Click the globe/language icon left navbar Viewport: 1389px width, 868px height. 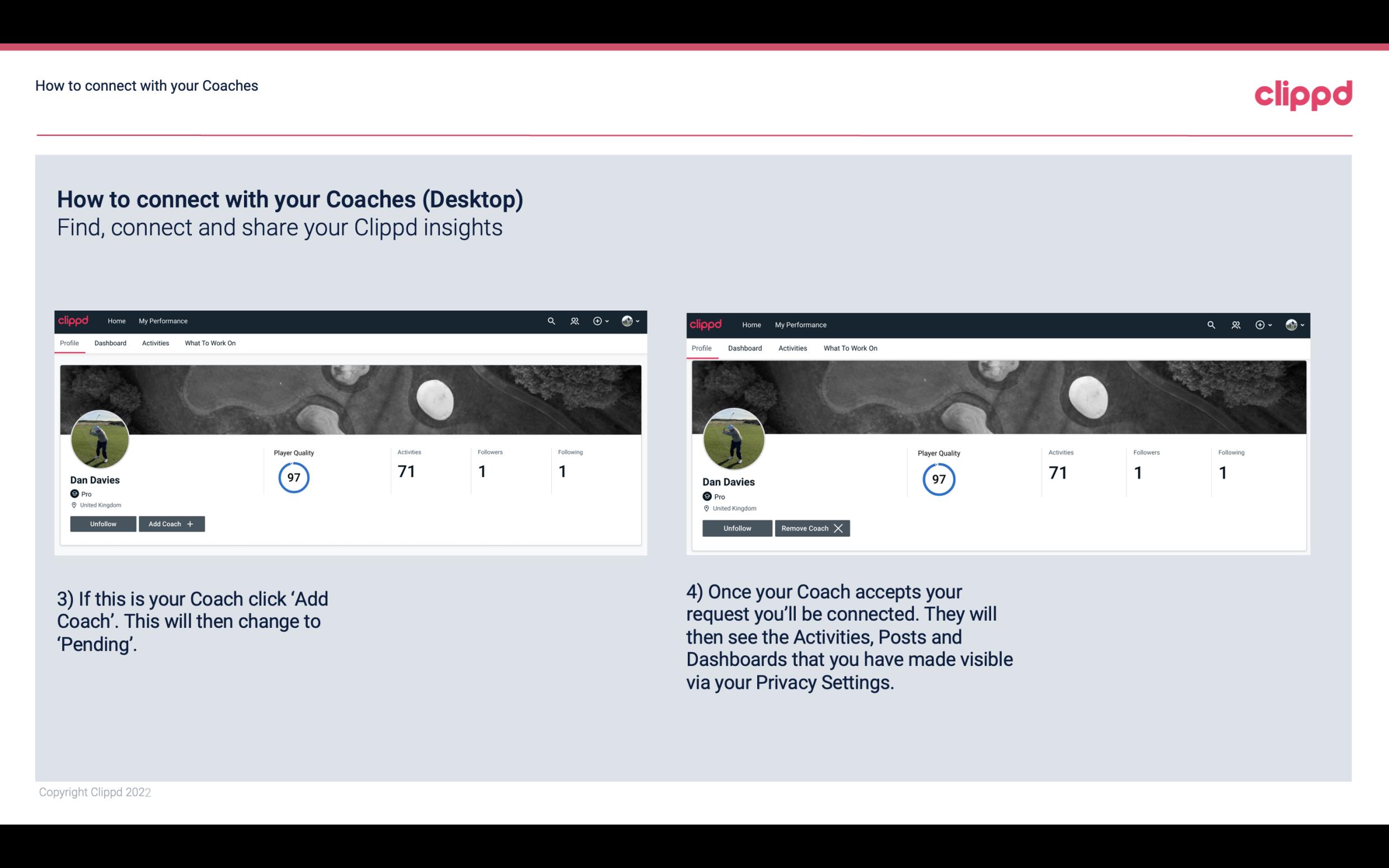(628, 320)
